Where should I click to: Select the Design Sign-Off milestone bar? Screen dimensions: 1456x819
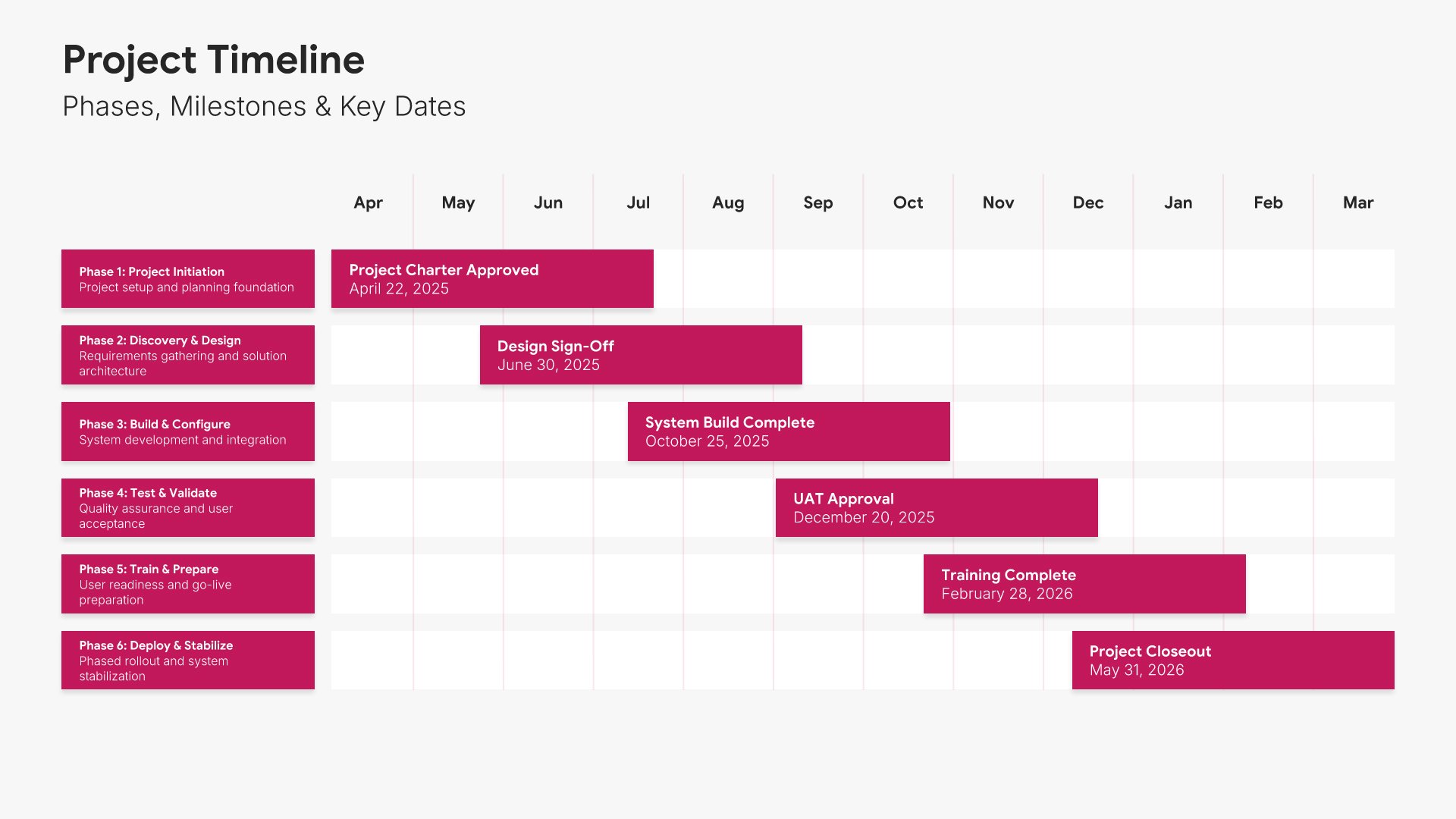tap(640, 355)
